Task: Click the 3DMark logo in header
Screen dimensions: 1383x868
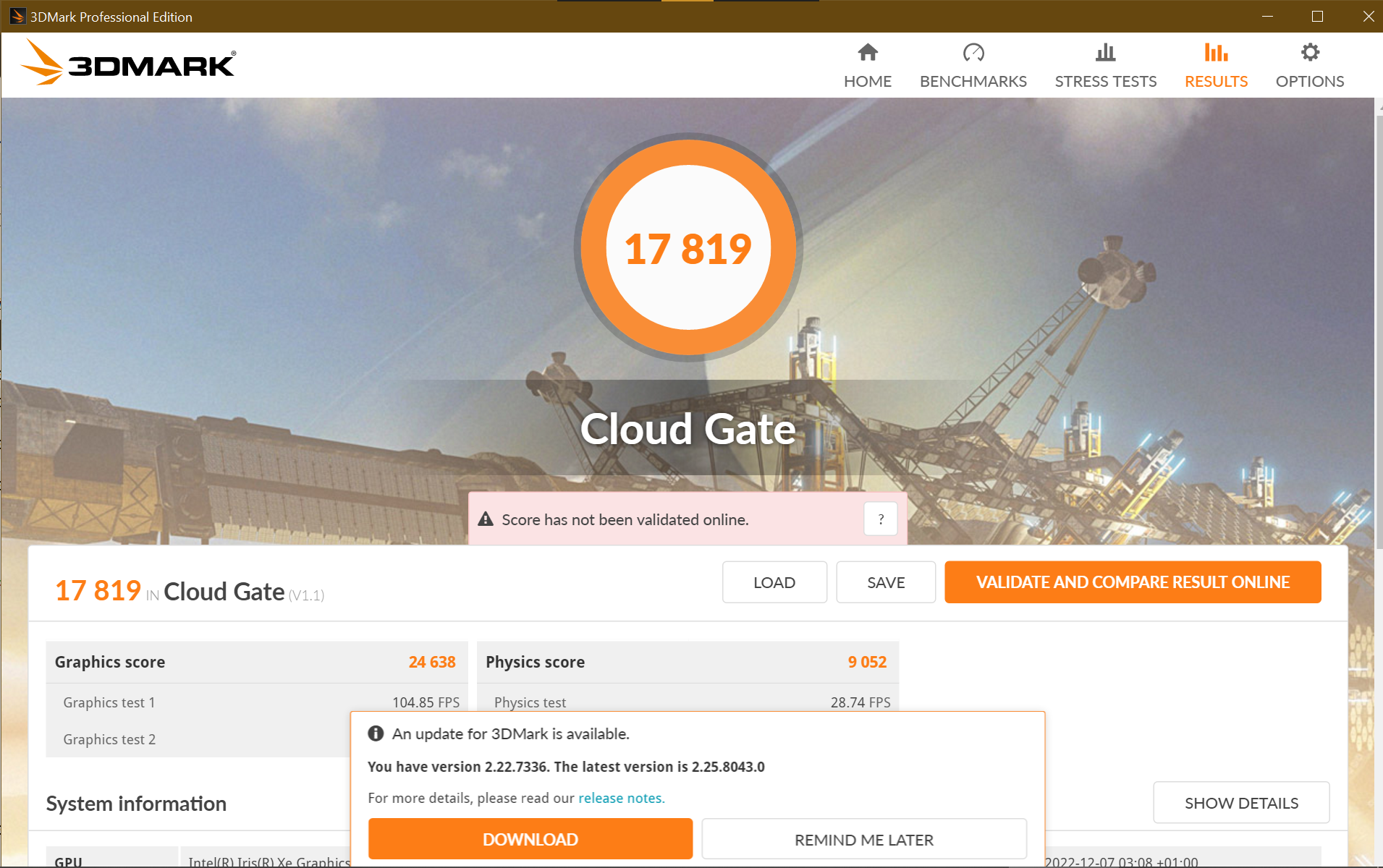Action: tap(128, 62)
